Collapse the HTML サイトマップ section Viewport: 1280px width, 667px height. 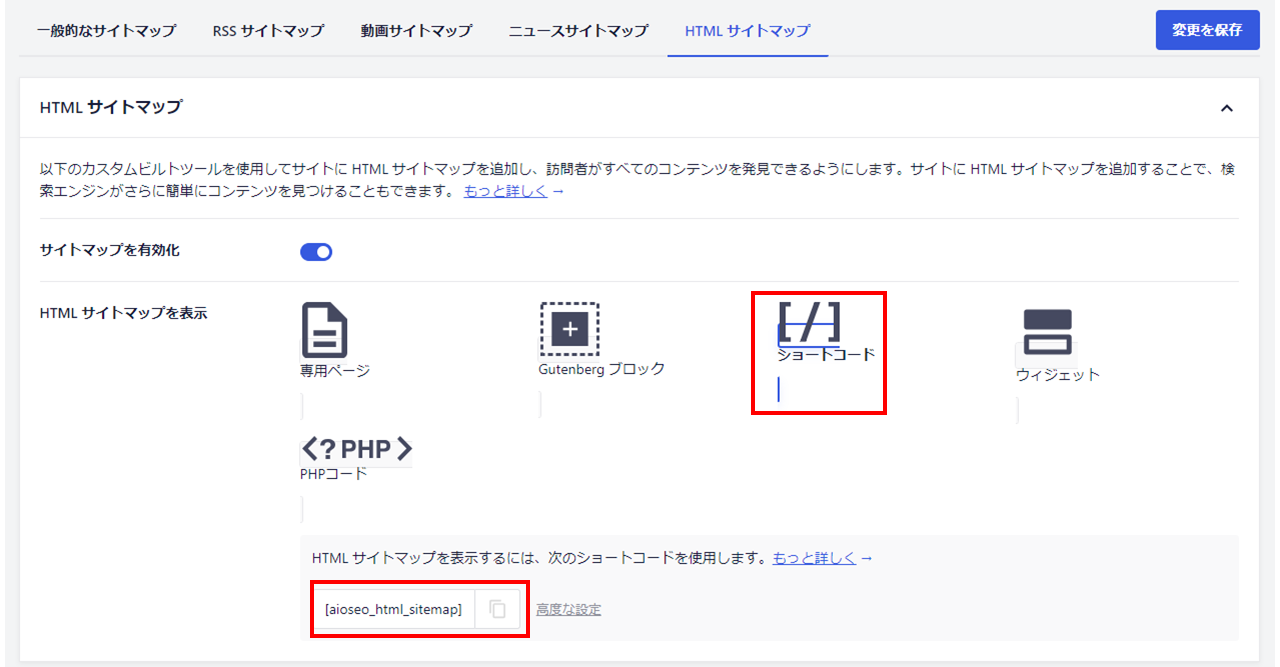(x=1227, y=108)
